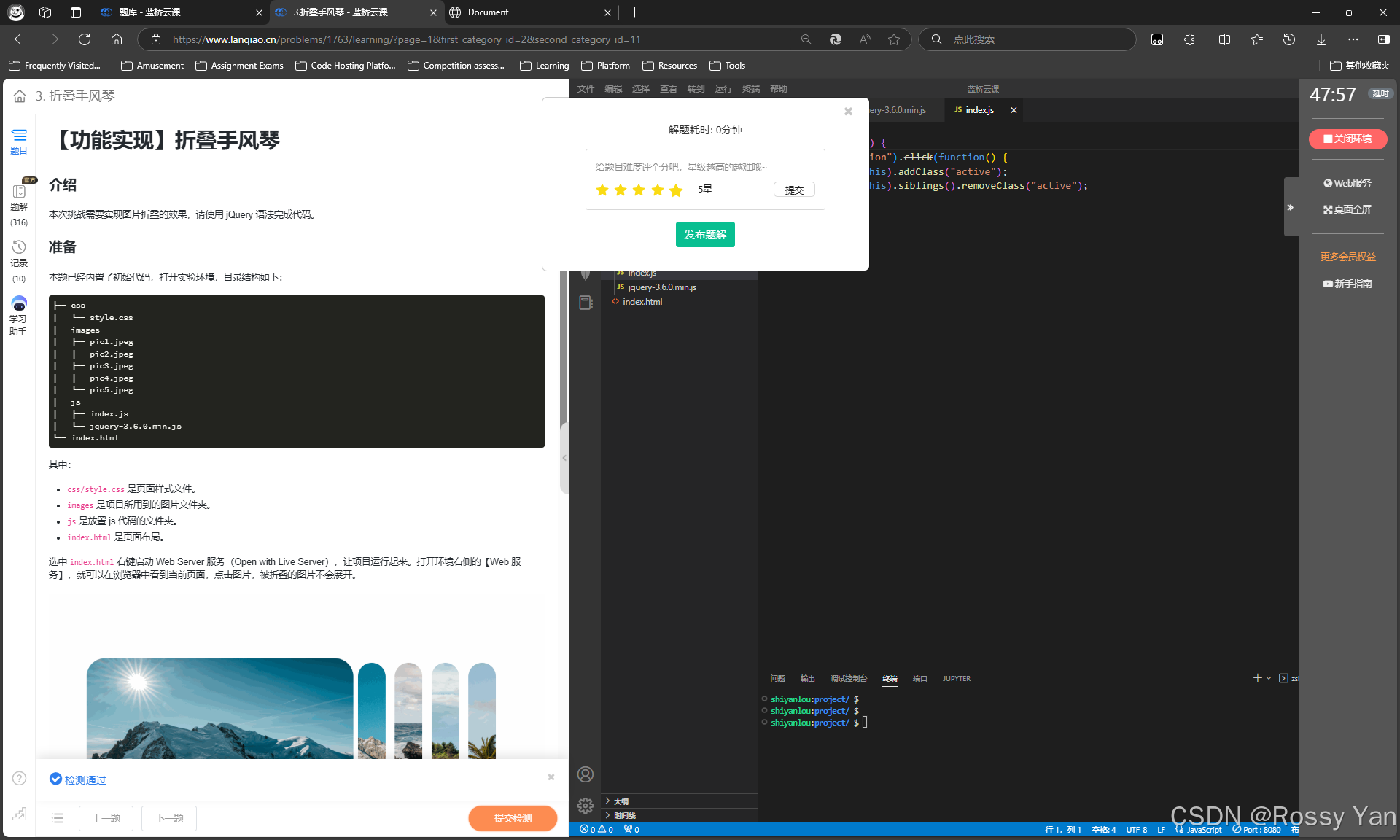
Task: Open the 题解 solutions sidebar icon
Action: click(19, 197)
